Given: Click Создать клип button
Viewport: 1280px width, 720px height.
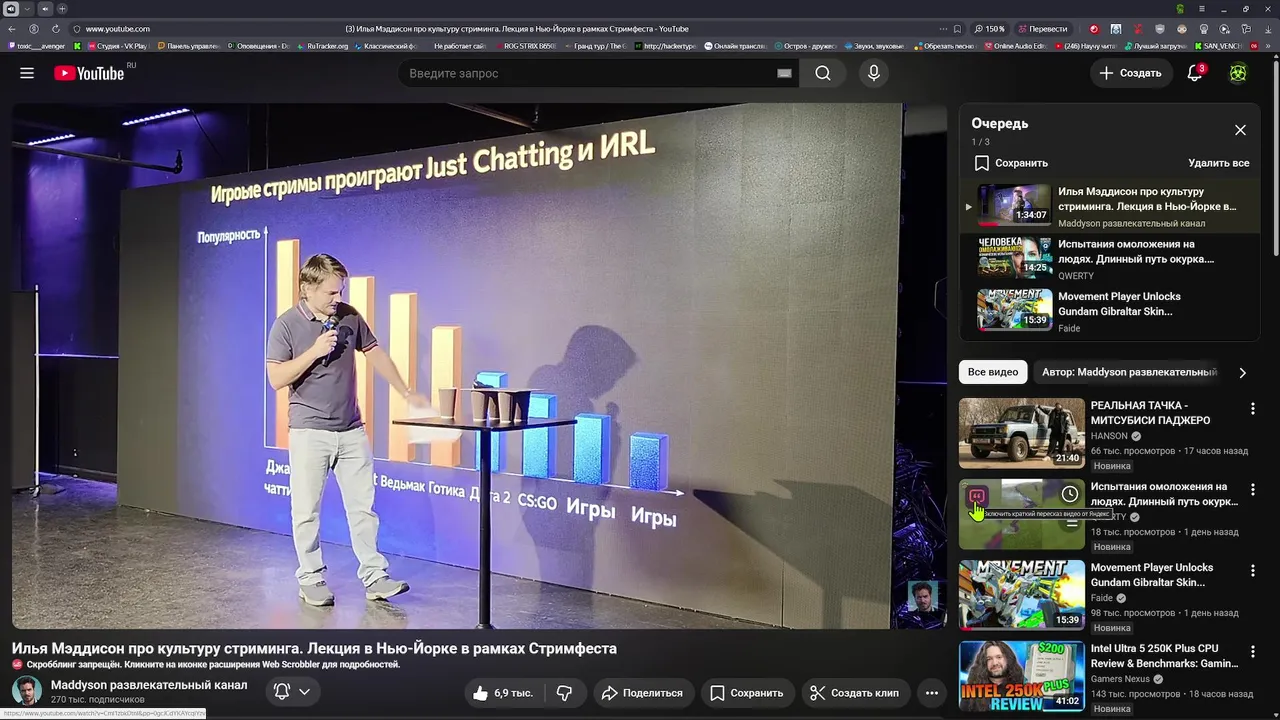Looking at the screenshot, I should pos(854,693).
